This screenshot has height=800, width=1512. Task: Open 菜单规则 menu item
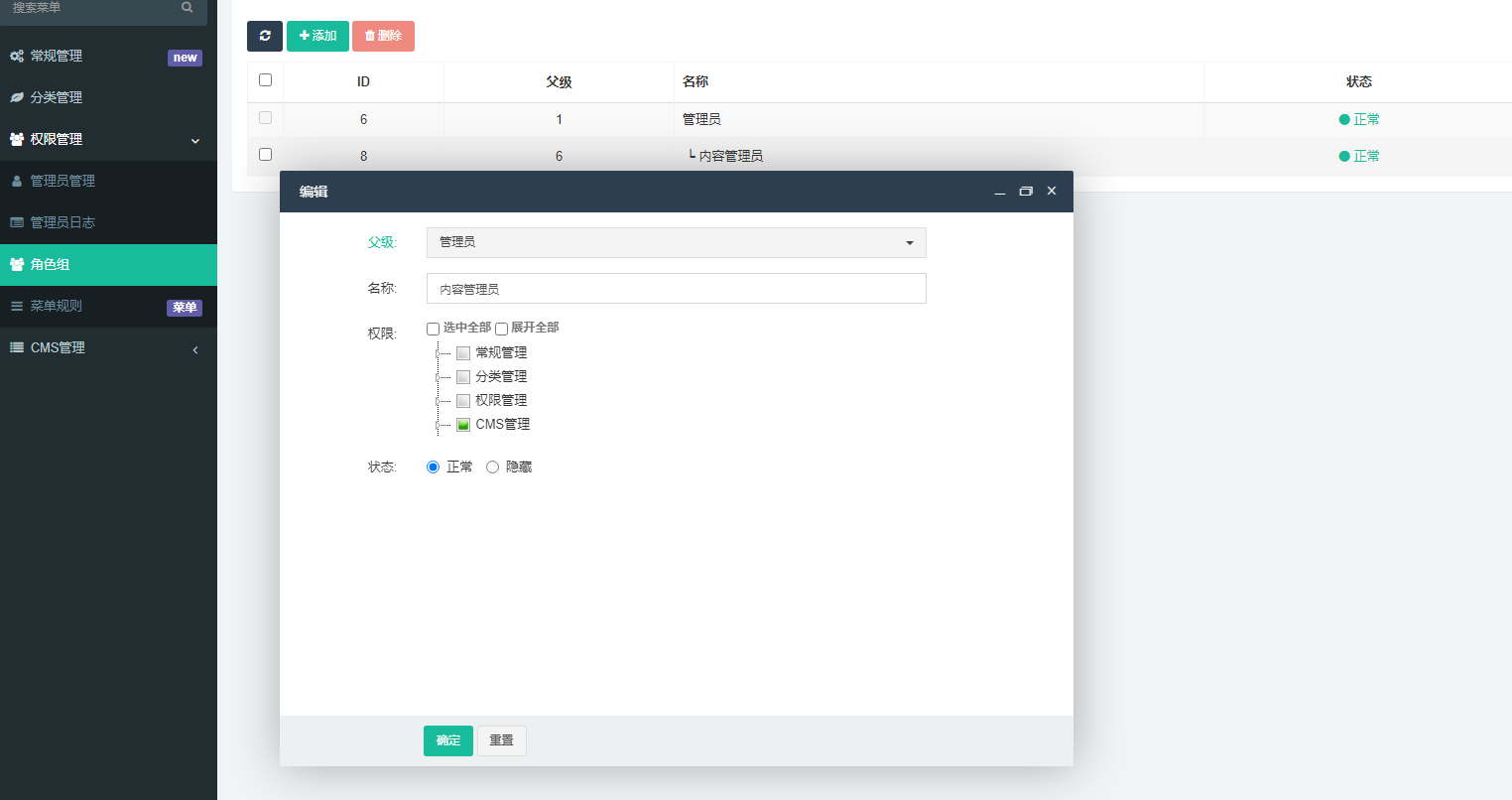click(108, 306)
